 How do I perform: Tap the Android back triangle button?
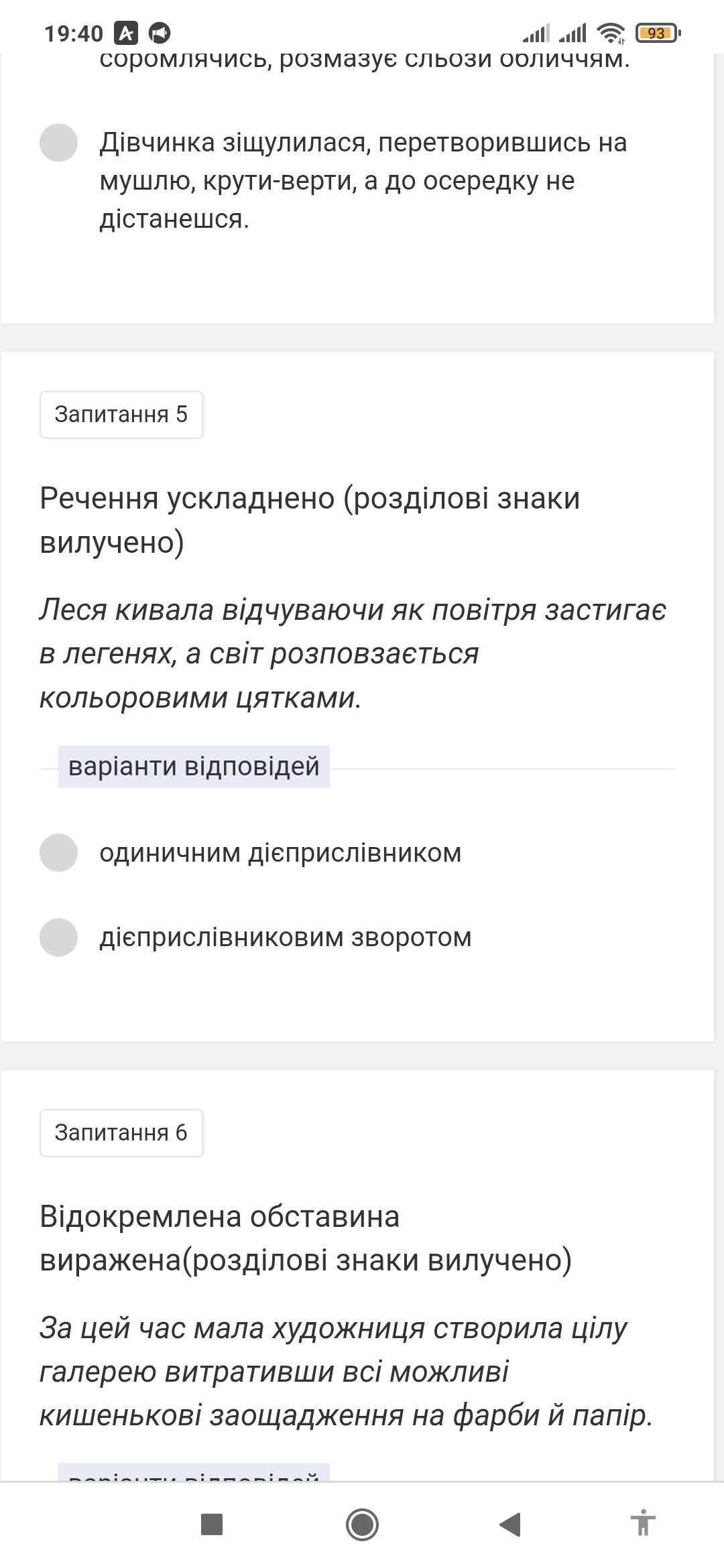510,1524
